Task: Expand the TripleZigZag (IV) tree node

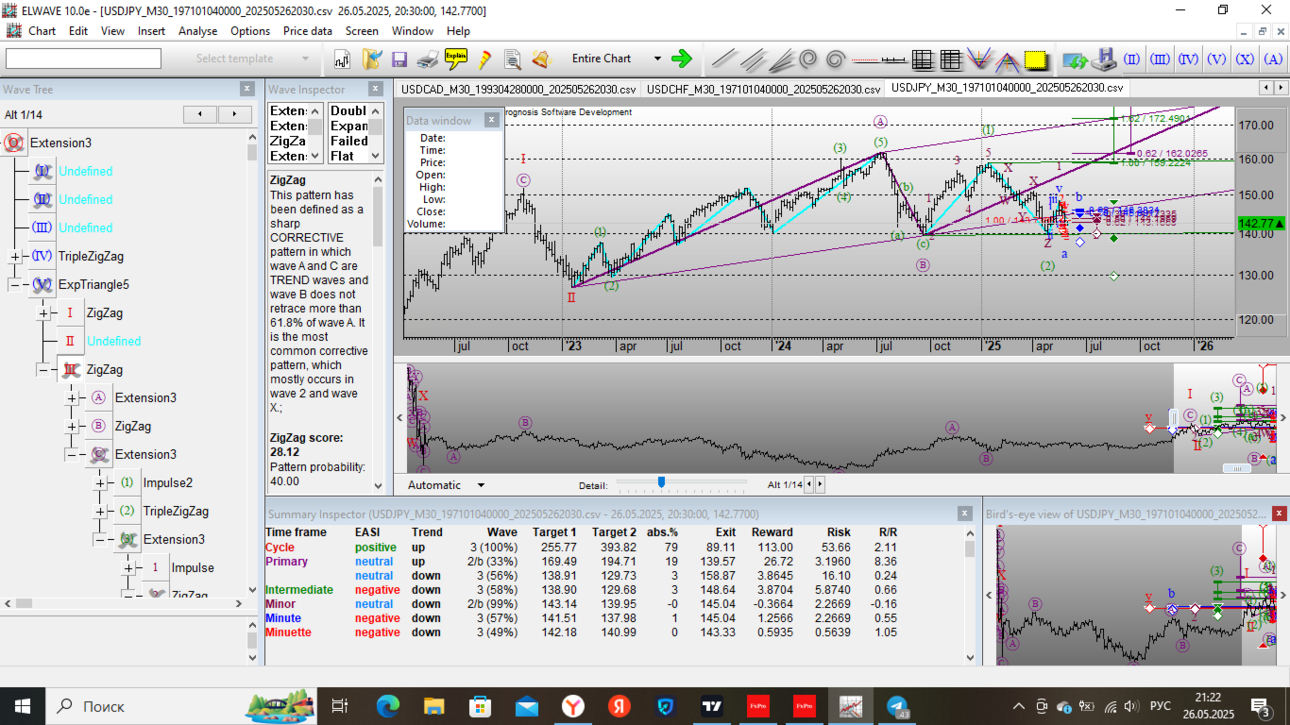Action: pyautogui.click(x=15, y=257)
